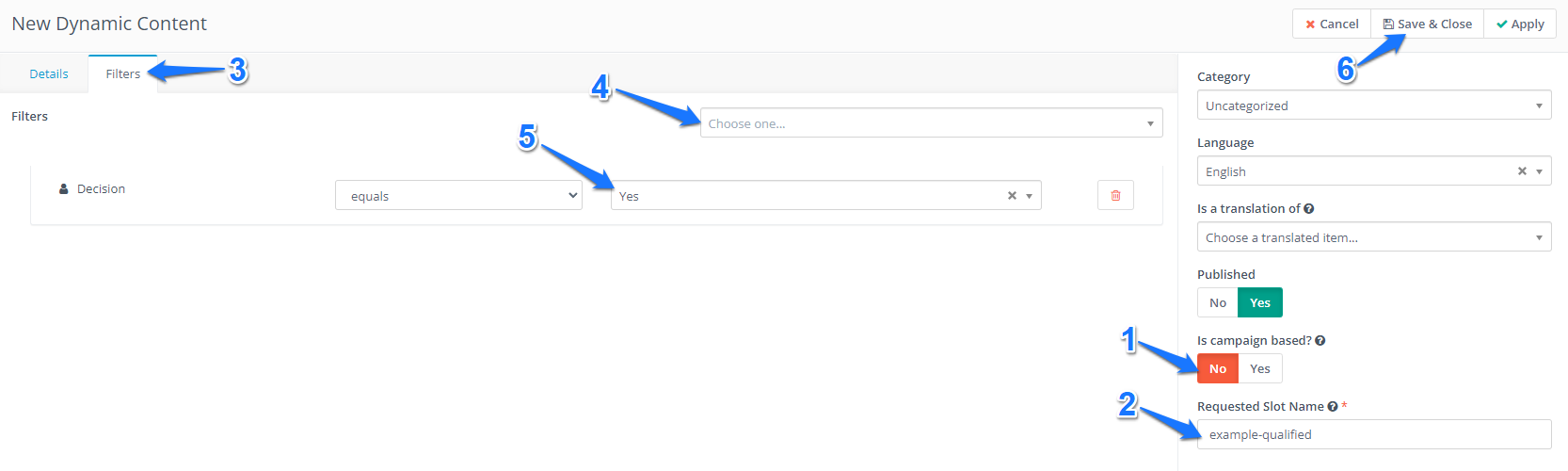
Task: Expand the Uncategorized category dropdown
Action: point(1374,106)
